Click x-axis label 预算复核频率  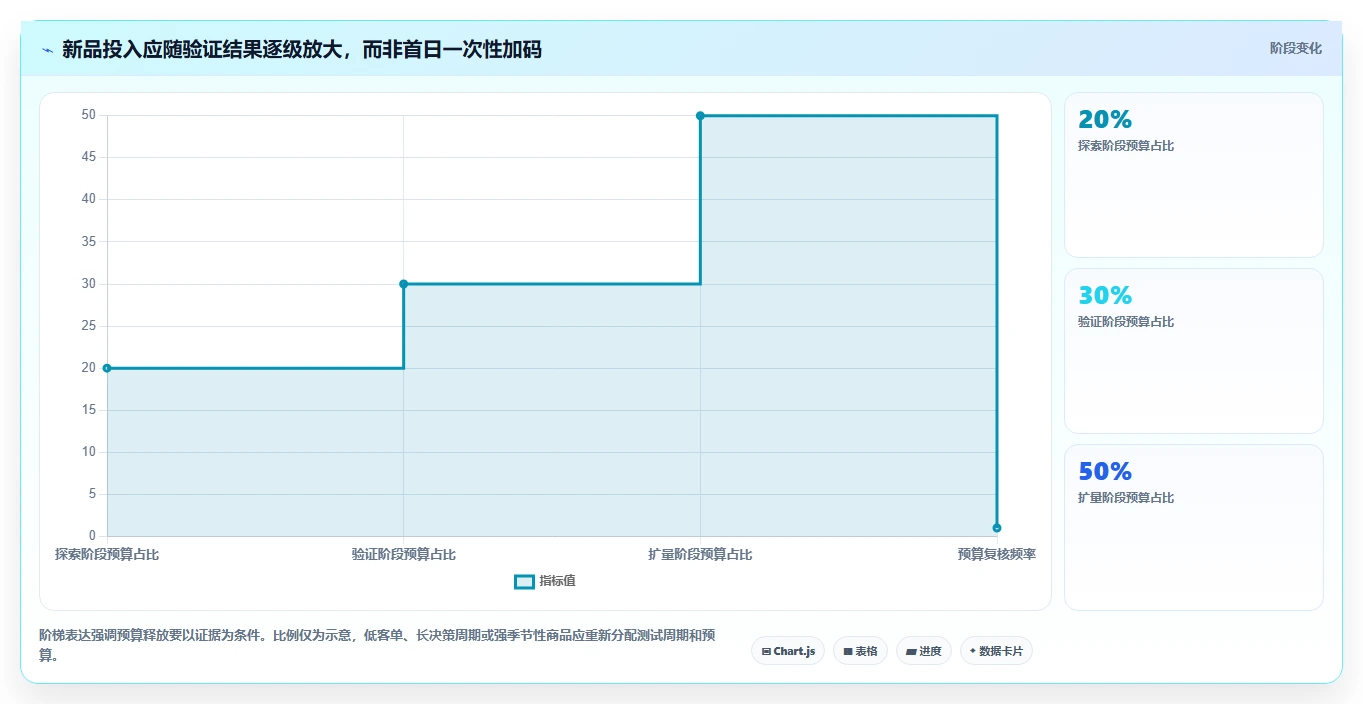coord(997,554)
